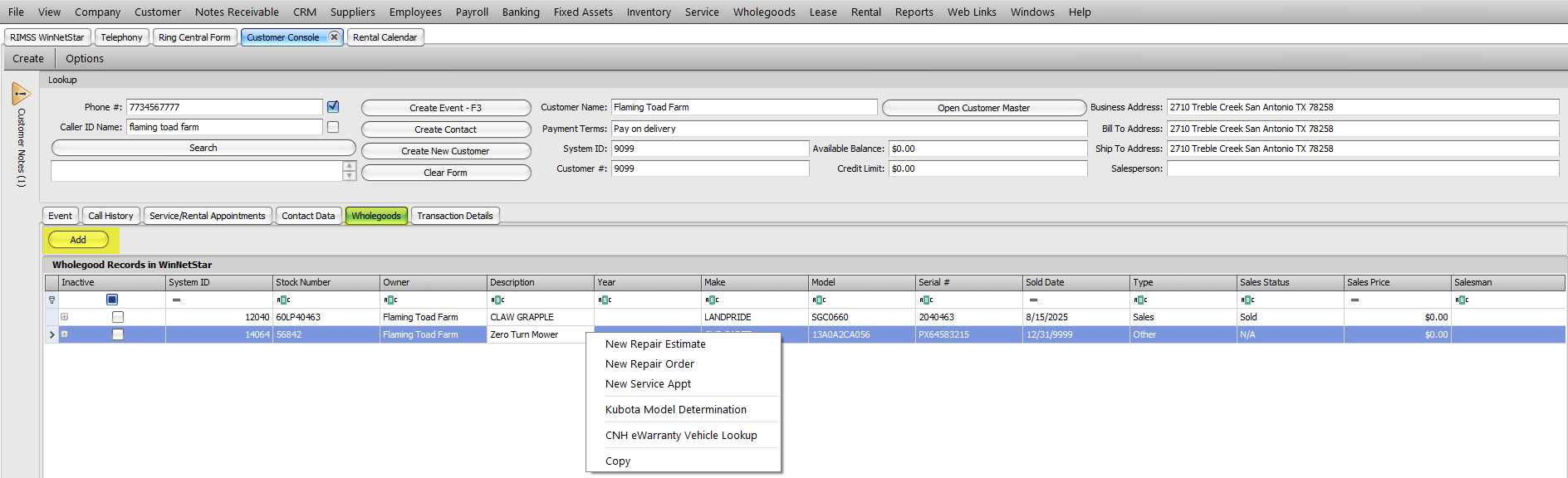Viewport: 1568px width, 478px height.
Task: Click Stock Number column filter operator icon
Action: coord(283,300)
